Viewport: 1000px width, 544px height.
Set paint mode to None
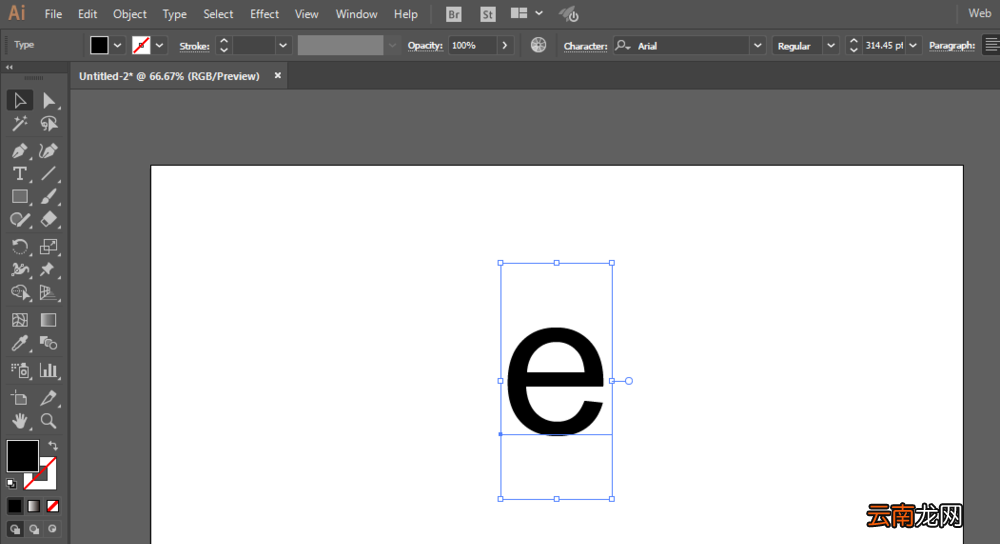(53, 506)
